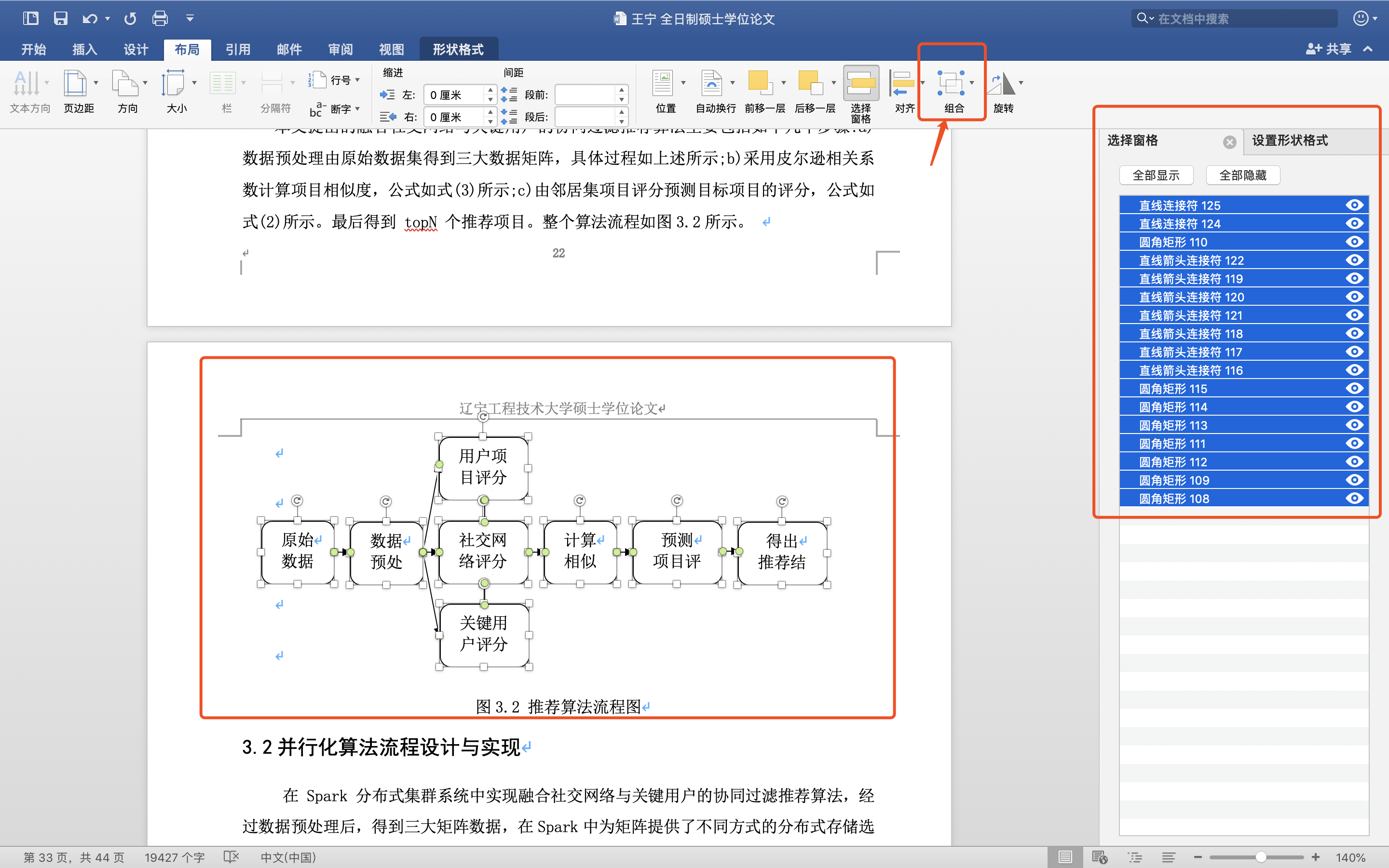Switch to the 设计 tab
Screen dimensions: 1389x868
tap(136, 49)
